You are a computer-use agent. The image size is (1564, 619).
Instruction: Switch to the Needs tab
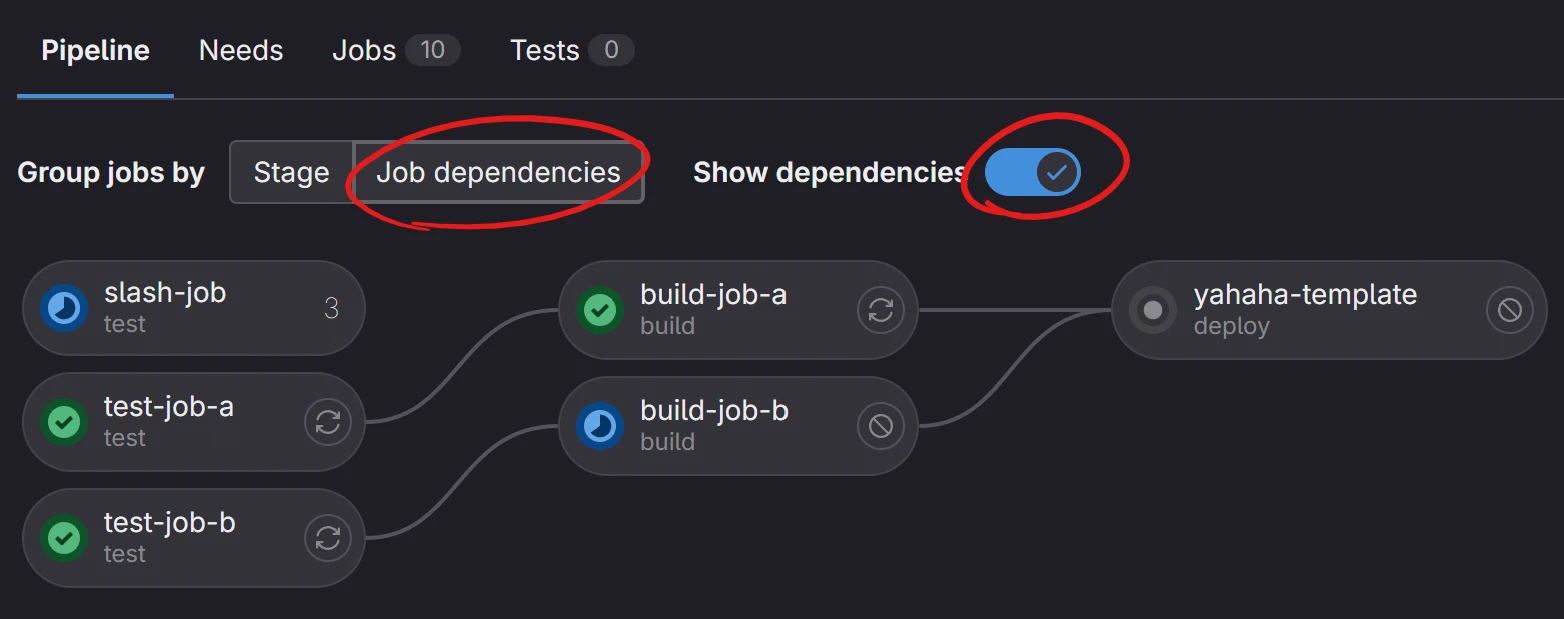tap(241, 51)
